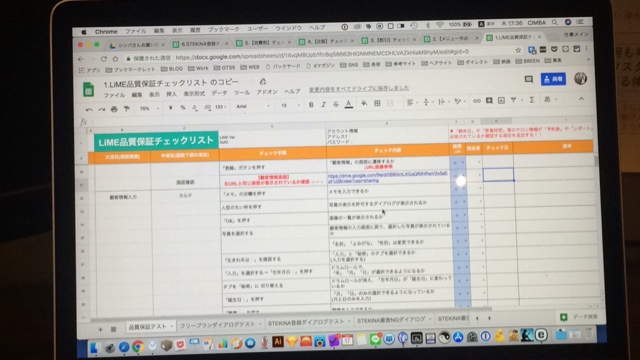Image resolution: width=640 pixels, height=360 pixels.
Task: Increase decimal places icon
Action: [207, 107]
